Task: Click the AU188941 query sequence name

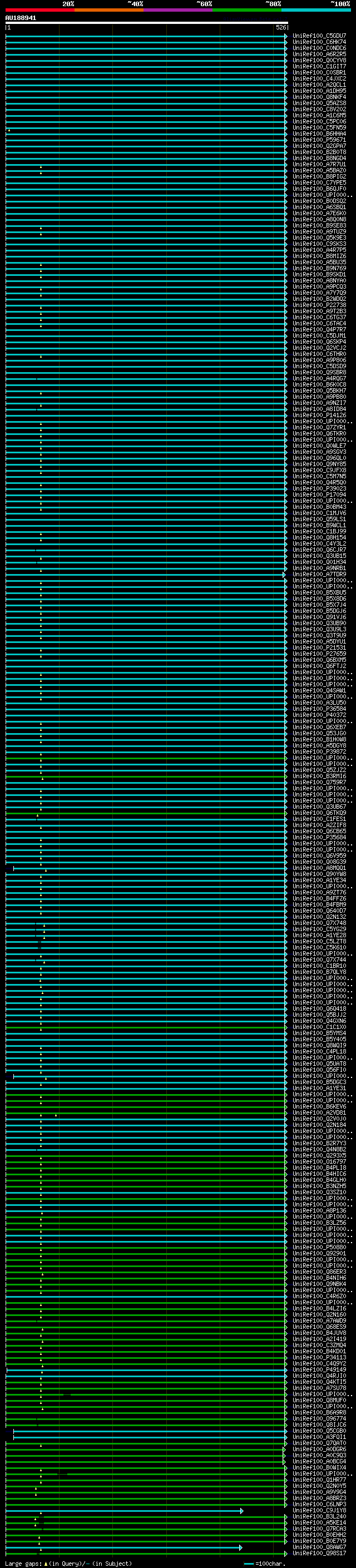Action: point(21,18)
